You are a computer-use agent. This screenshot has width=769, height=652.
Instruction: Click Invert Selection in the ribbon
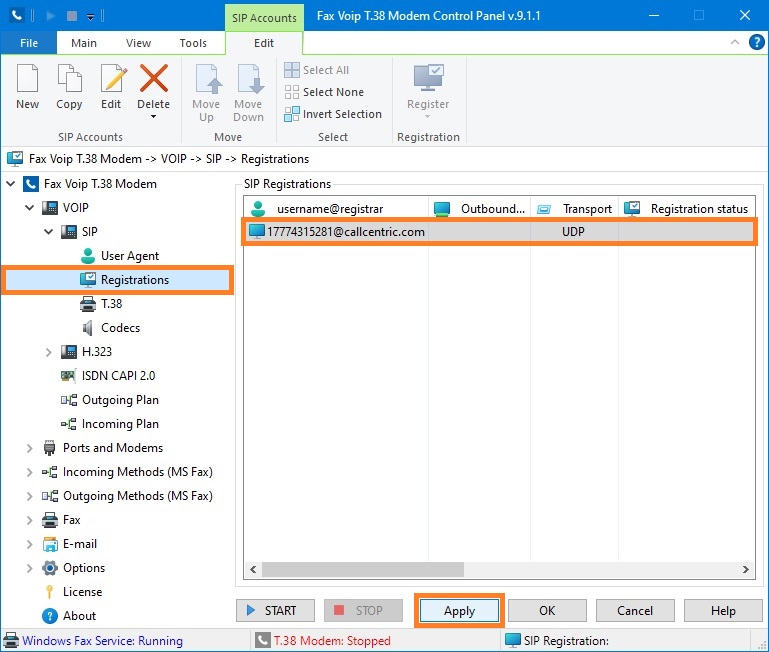[333, 114]
